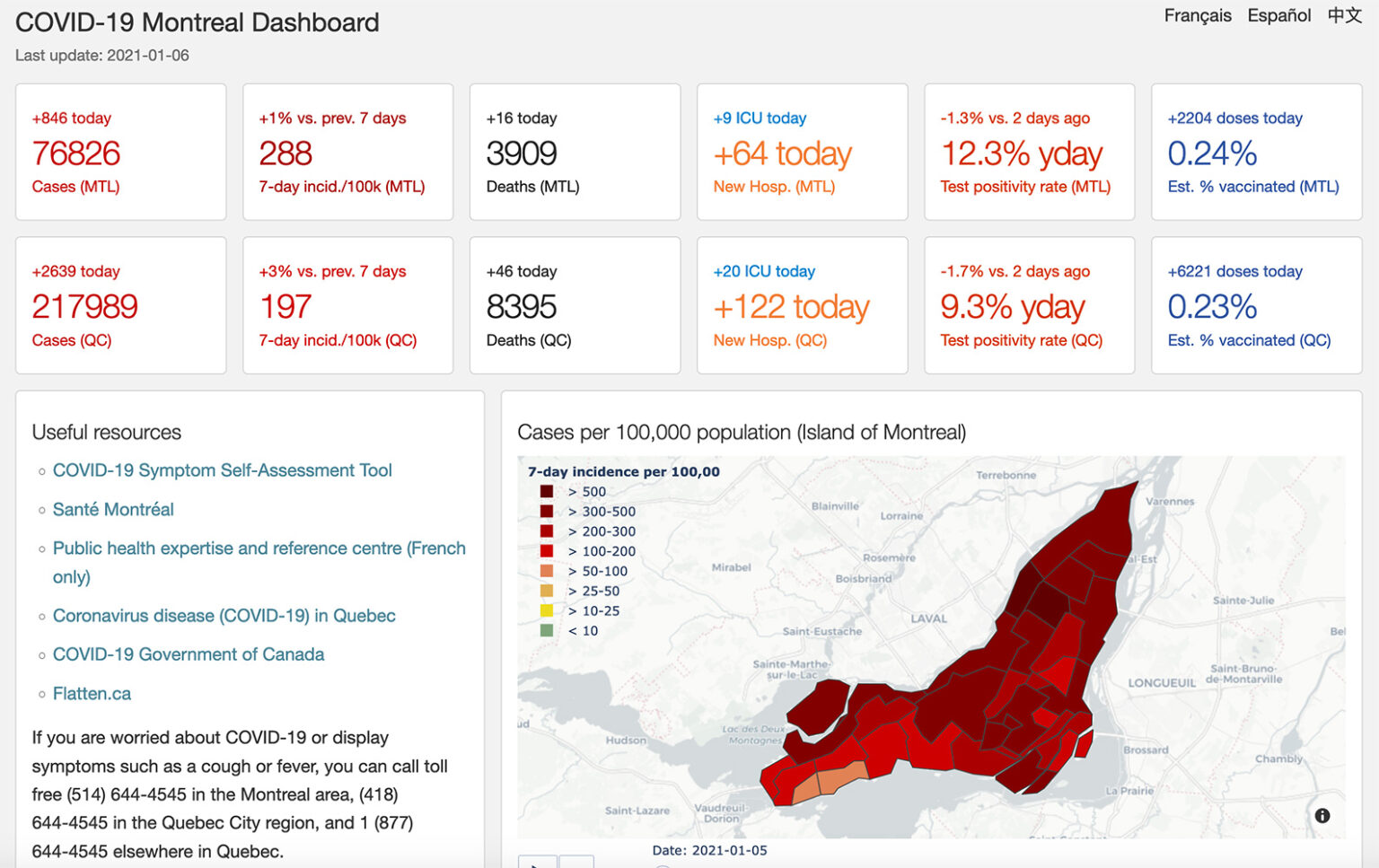Select the 7-day incid./100k (QC) card
The width and height of the screenshot is (1379, 868).
348,305
